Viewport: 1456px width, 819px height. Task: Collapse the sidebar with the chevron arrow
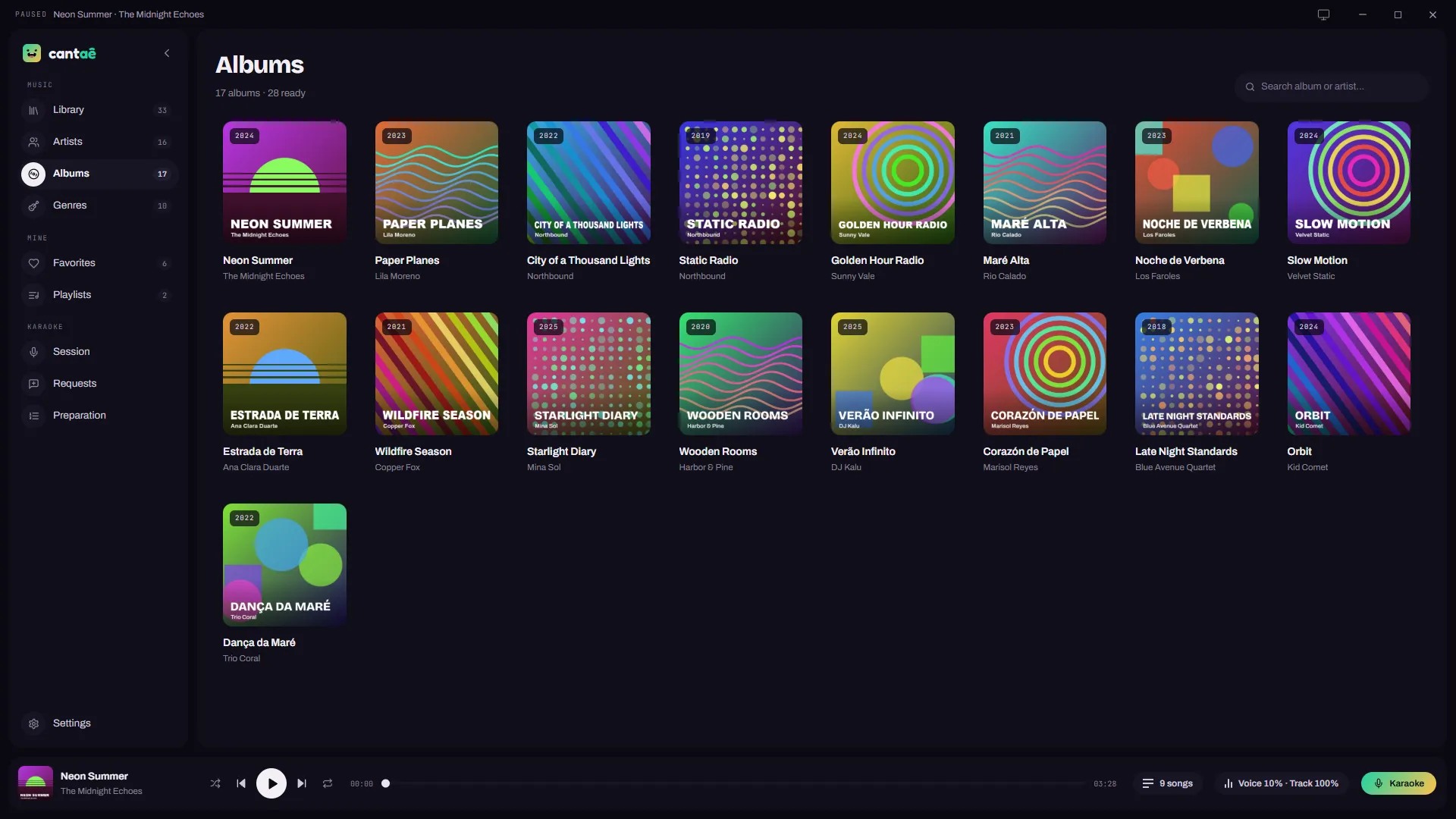click(167, 53)
